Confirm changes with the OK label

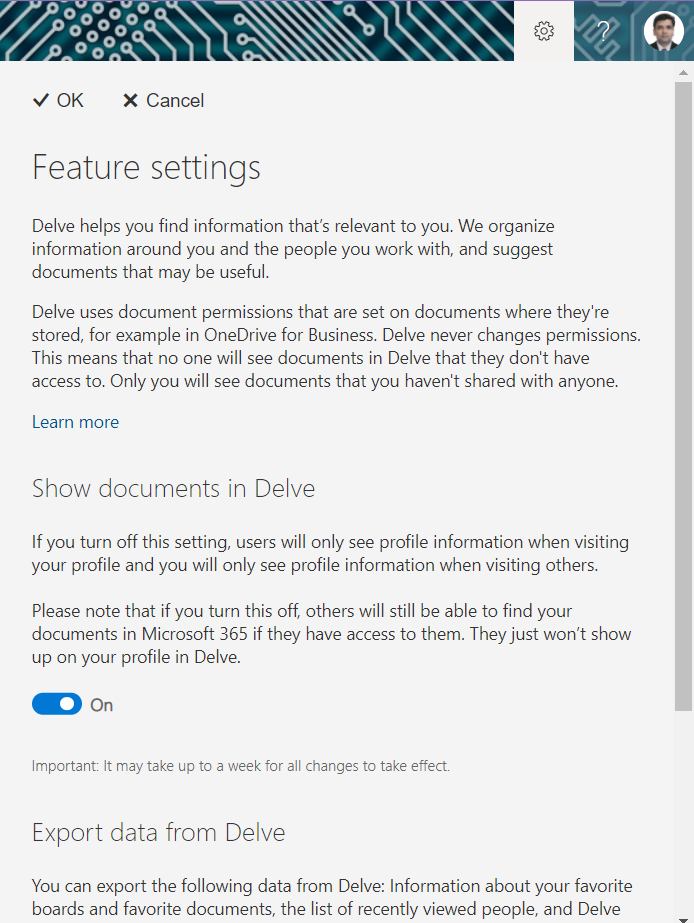(x=70, y=100)
